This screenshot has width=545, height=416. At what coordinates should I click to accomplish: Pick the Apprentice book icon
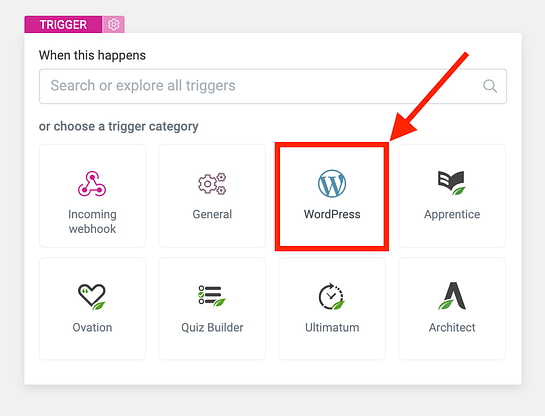point(452,183)
